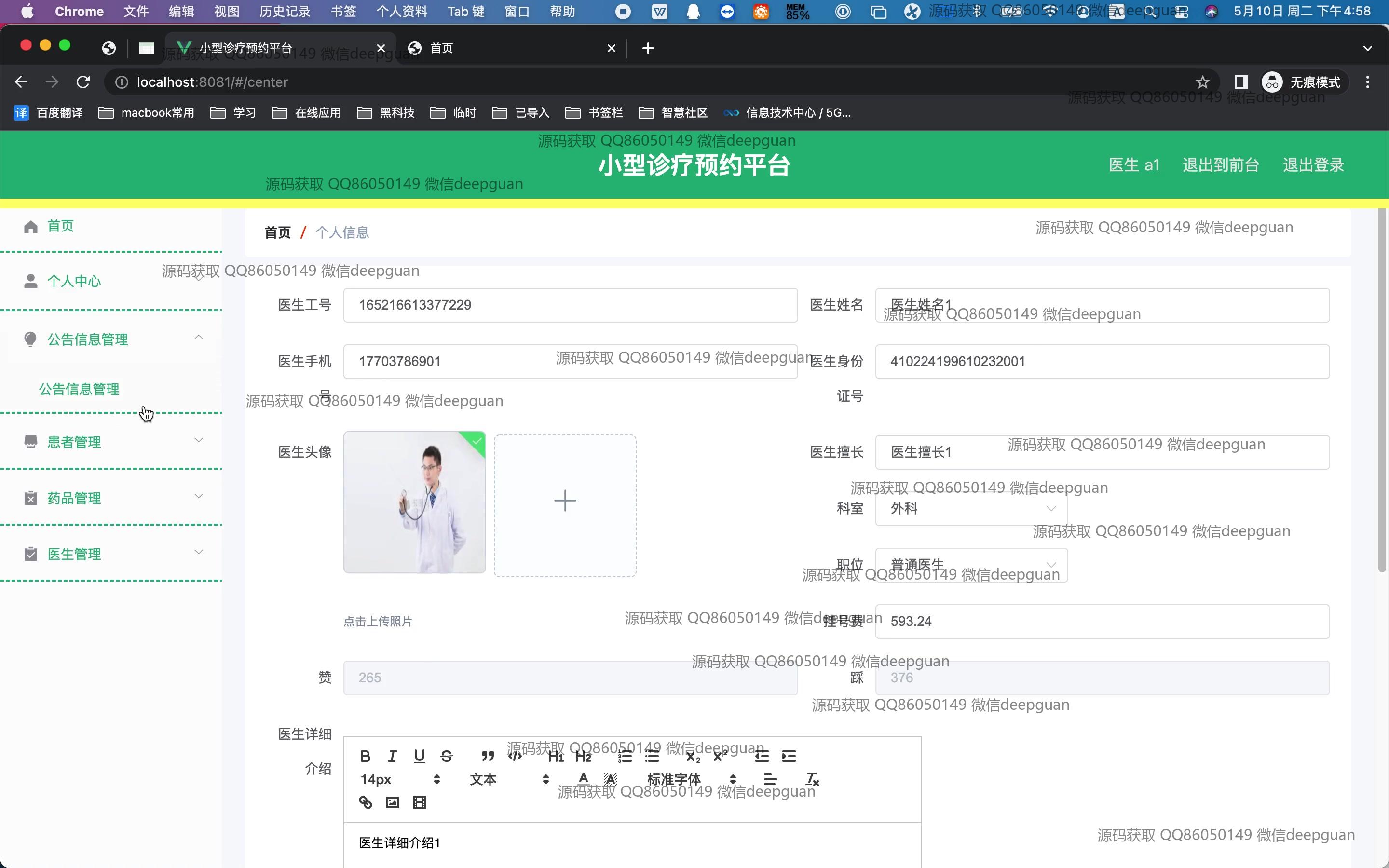Insert a link in the editor
The width and height of the screenshot is (1389, 868).
point(365,802)
